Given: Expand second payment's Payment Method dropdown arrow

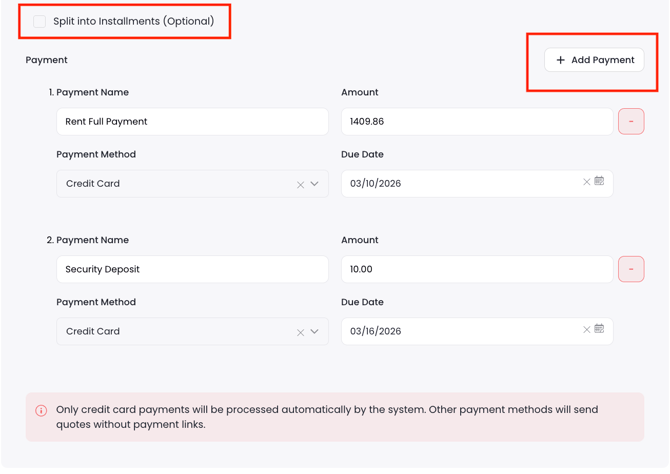Looking at the screenshot, I should pos(315,332).
